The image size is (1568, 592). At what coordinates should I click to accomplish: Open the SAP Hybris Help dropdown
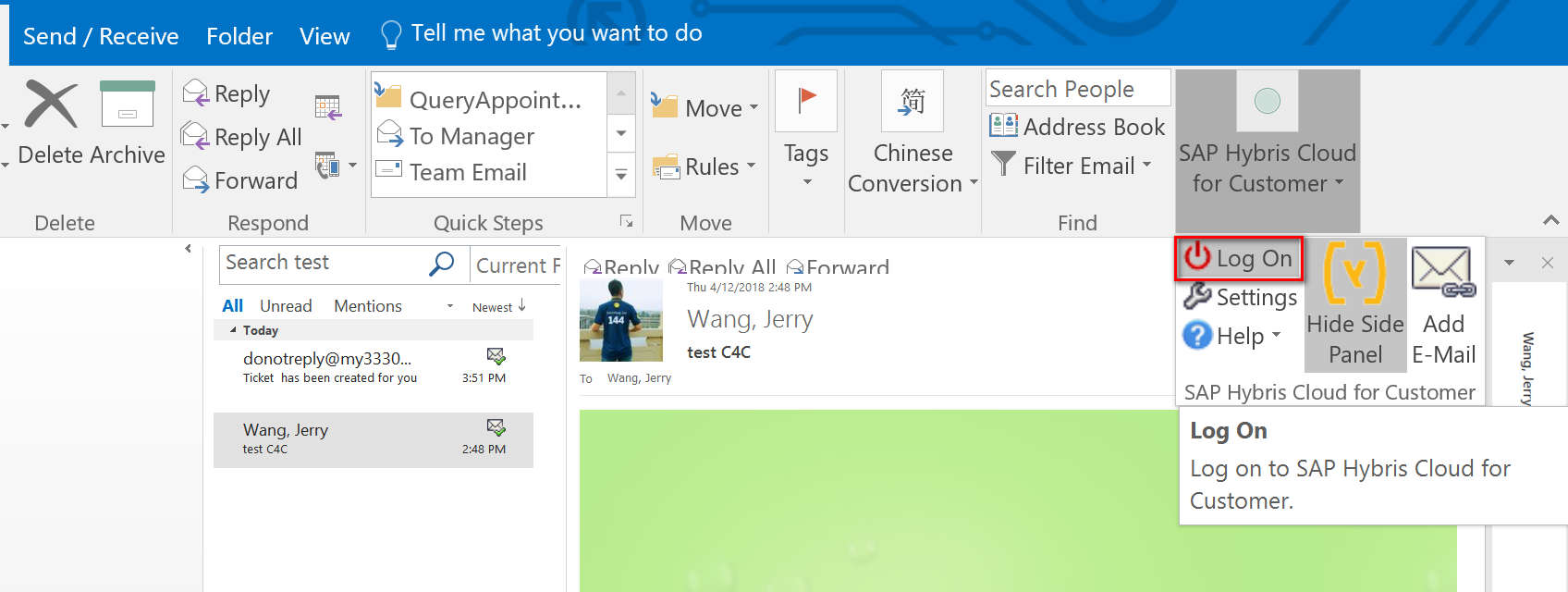(x=1231, y=335)
